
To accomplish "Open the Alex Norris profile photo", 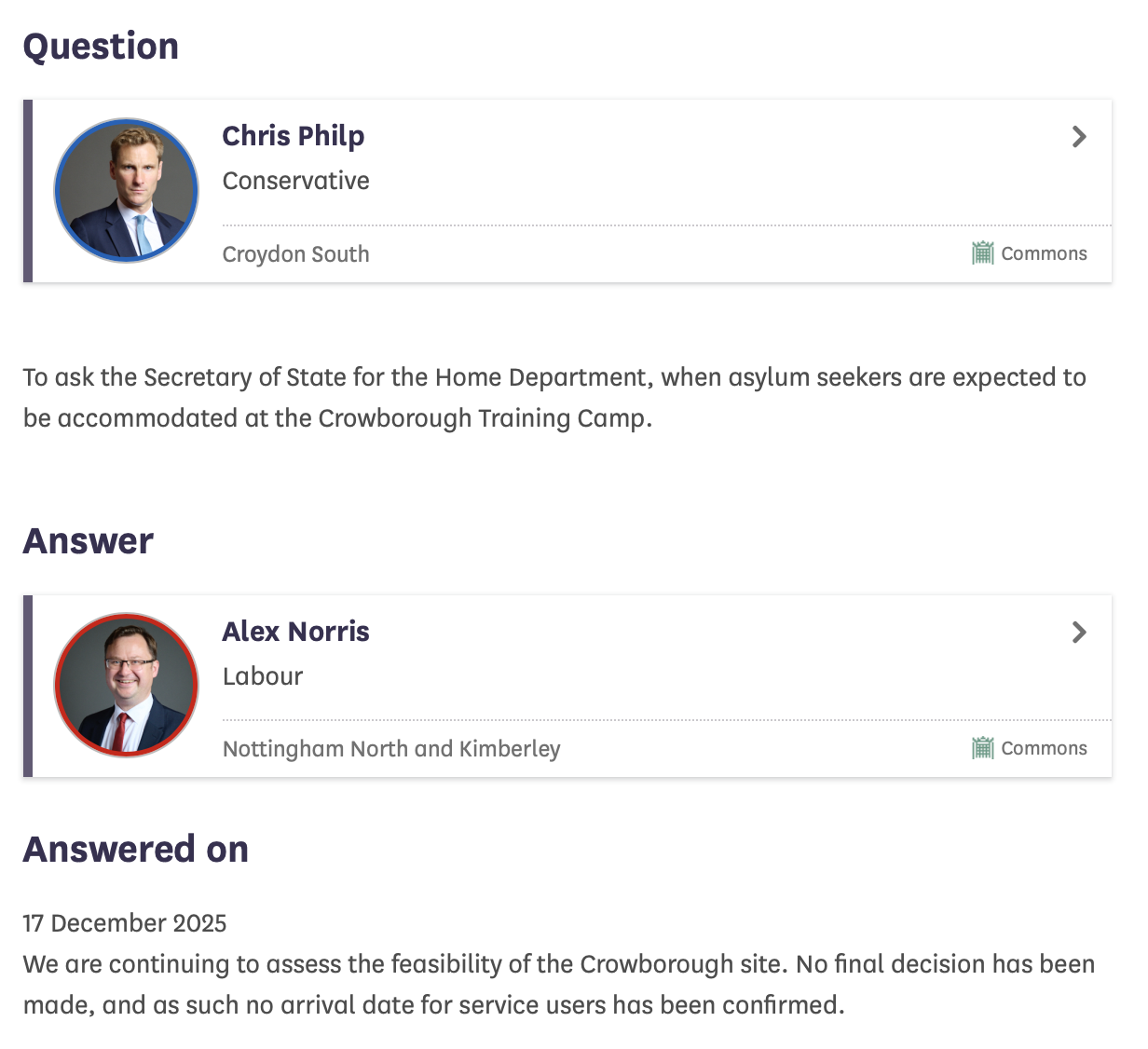I will 127,685.
